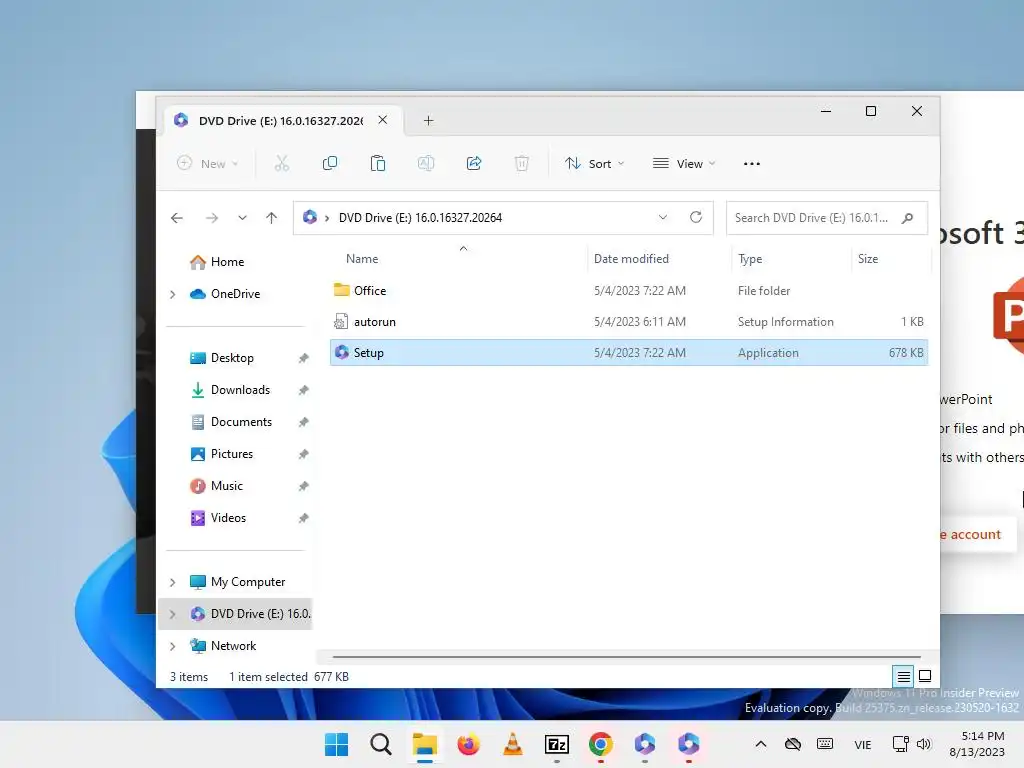Launch VLC media player from taskbar
Viewport: 1024px width, 768px height.
click(x=513, y=744)
